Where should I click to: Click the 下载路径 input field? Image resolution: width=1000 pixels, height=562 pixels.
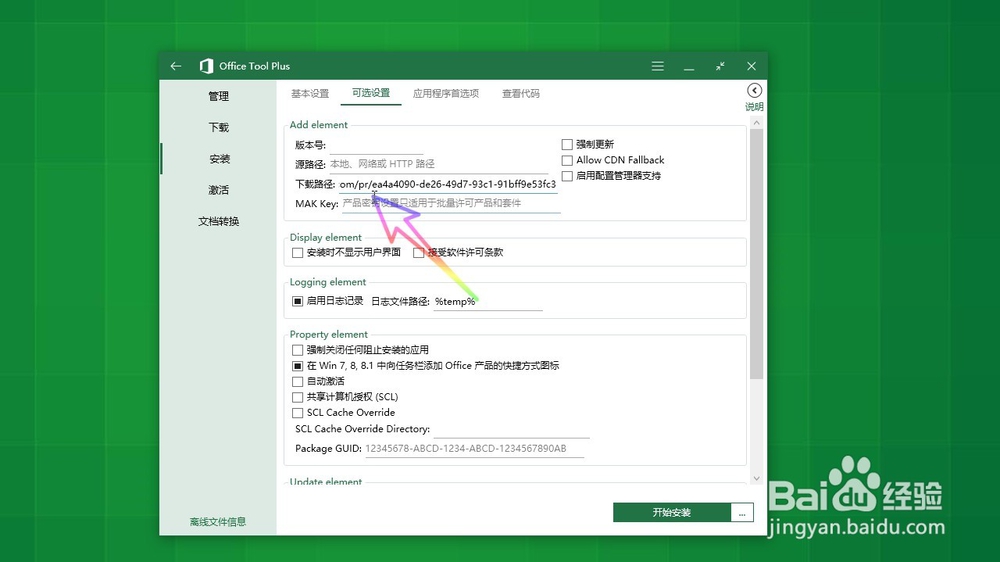point(448,184)
